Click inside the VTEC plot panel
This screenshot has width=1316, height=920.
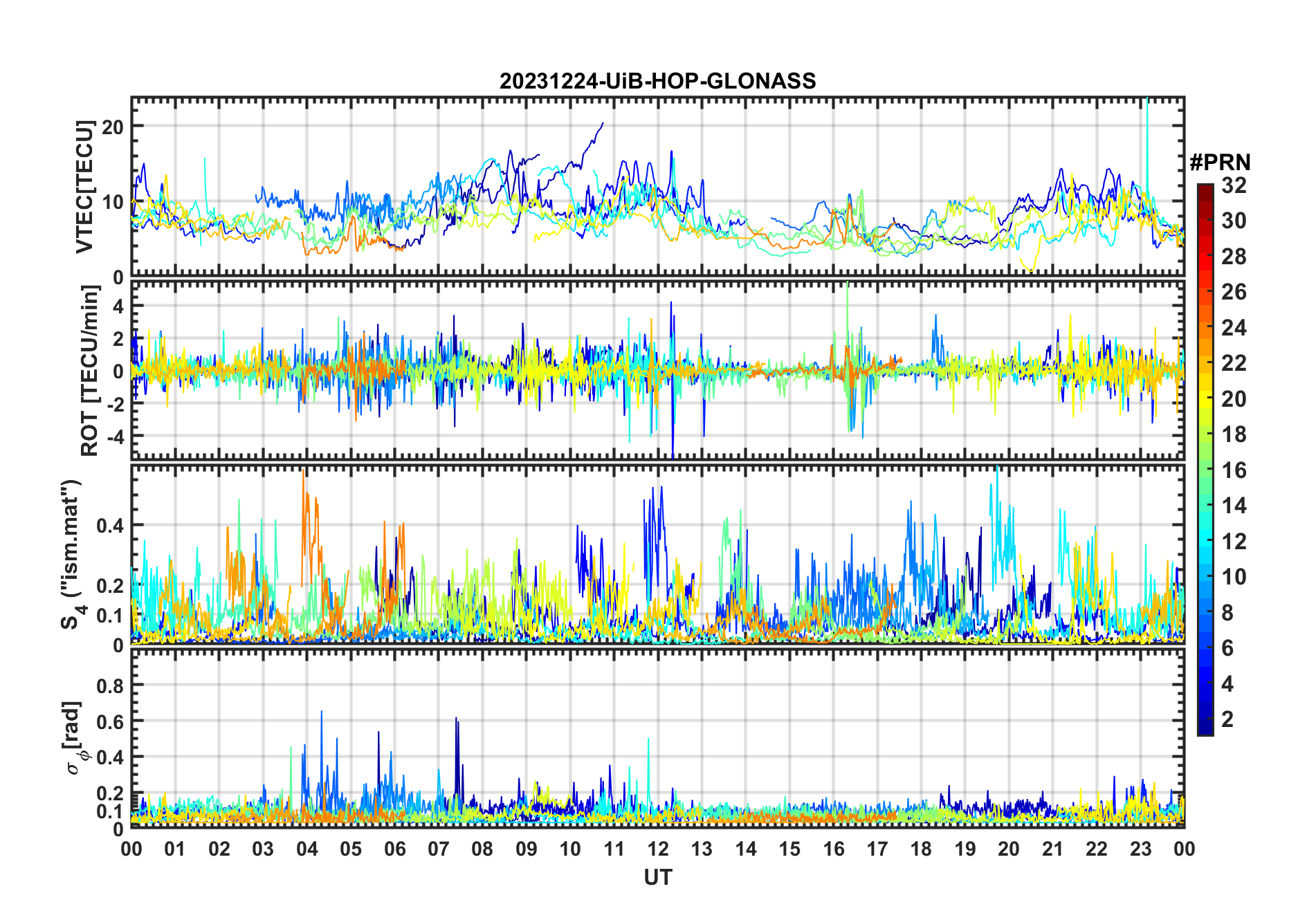point(657,187)
